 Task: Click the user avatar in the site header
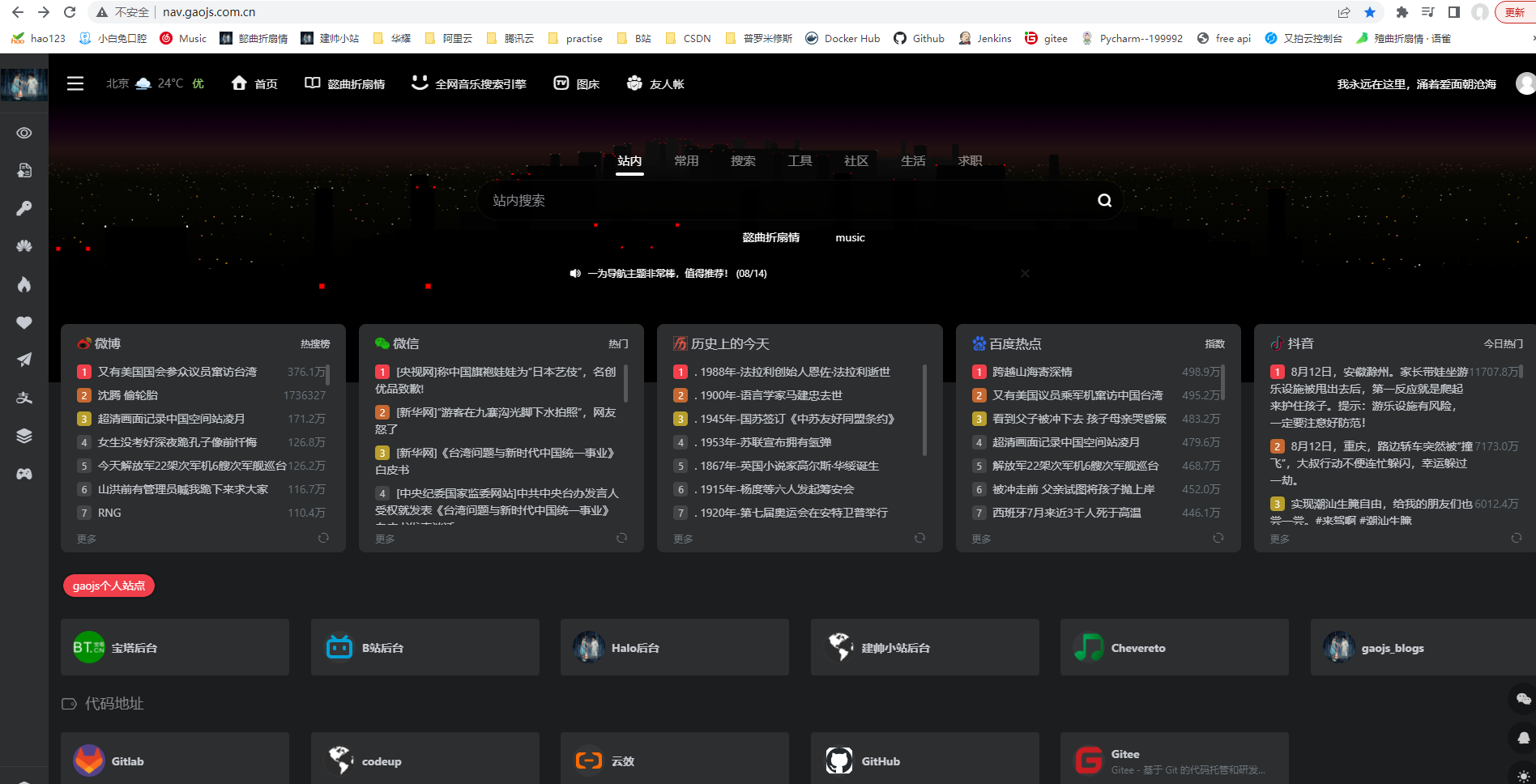1526,83
